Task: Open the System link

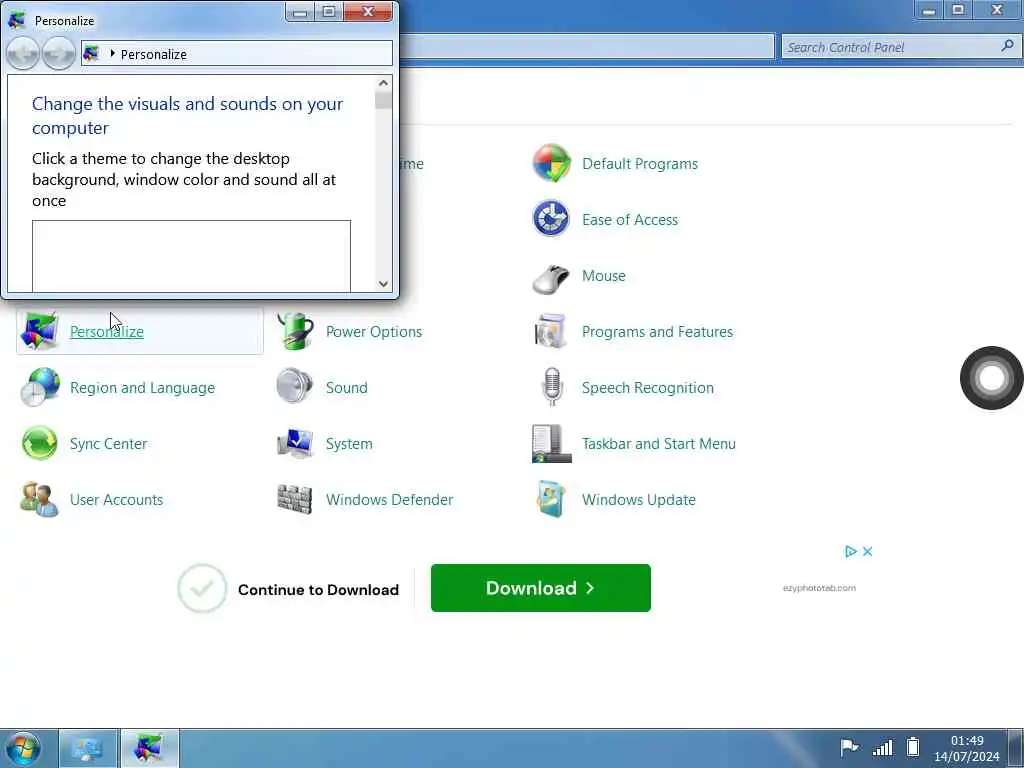Action: point(349,444)
